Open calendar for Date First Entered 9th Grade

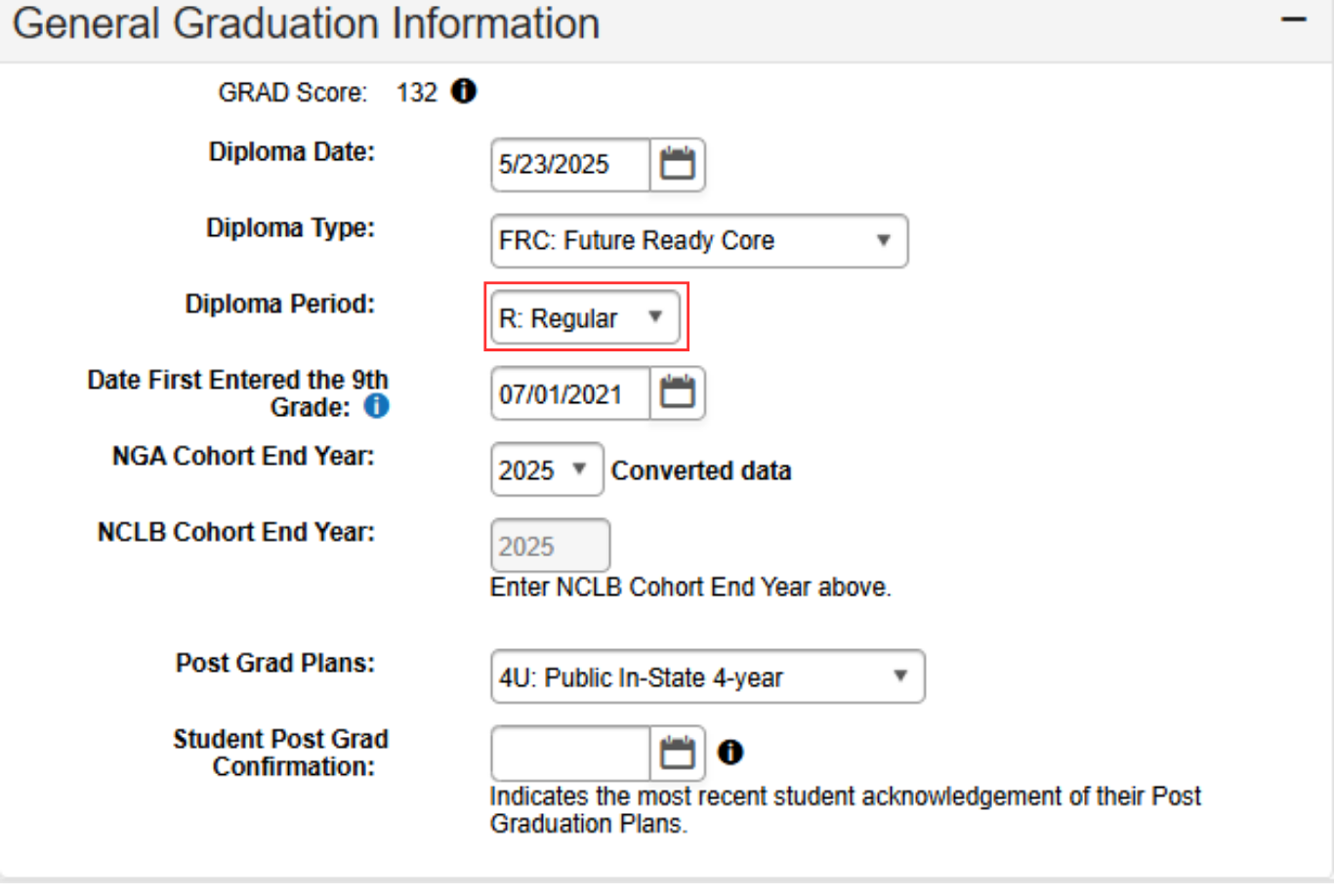pos(677,393)
